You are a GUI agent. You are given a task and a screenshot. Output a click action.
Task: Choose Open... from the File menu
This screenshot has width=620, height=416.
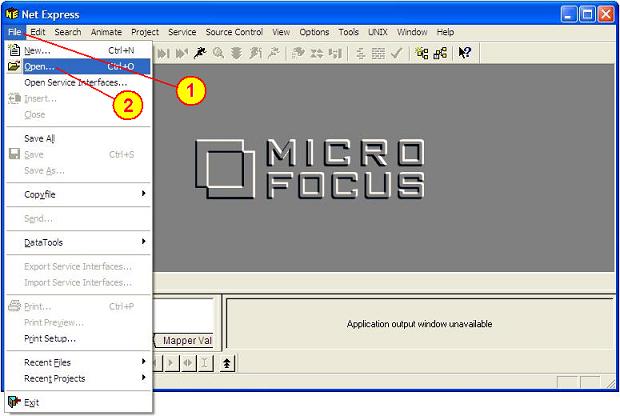tap(78, 66)
